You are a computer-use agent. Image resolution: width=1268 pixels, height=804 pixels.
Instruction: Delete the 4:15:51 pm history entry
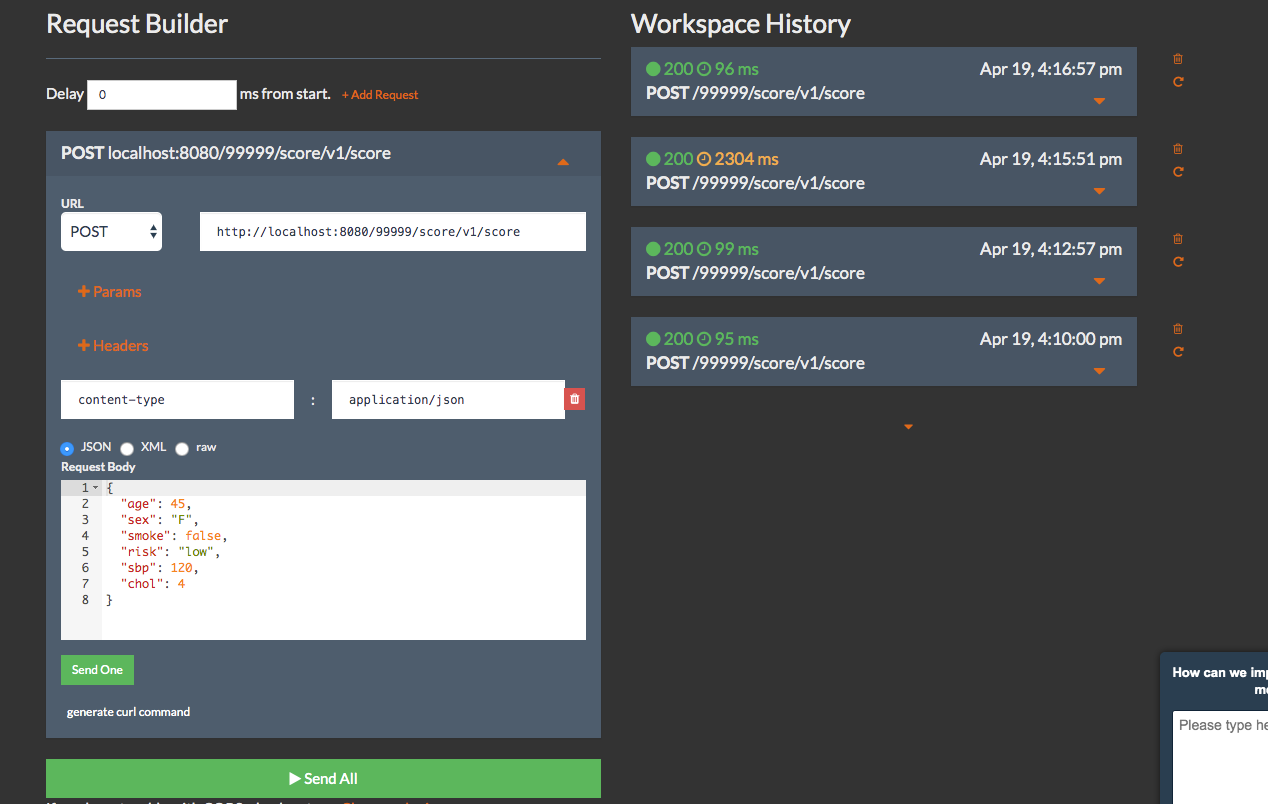click(x=1178, y=149)
